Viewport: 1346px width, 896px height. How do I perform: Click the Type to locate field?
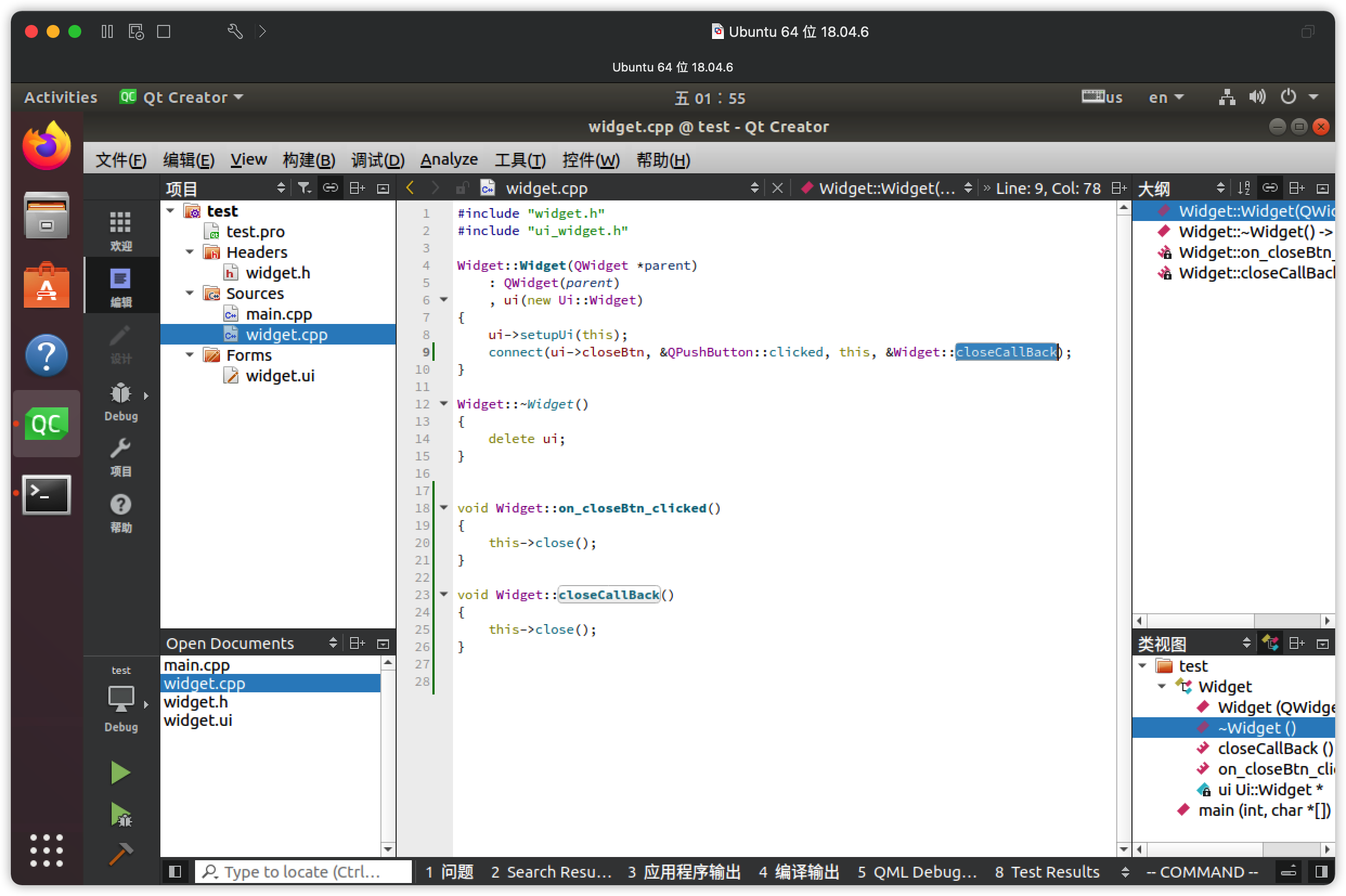point(303,872)
